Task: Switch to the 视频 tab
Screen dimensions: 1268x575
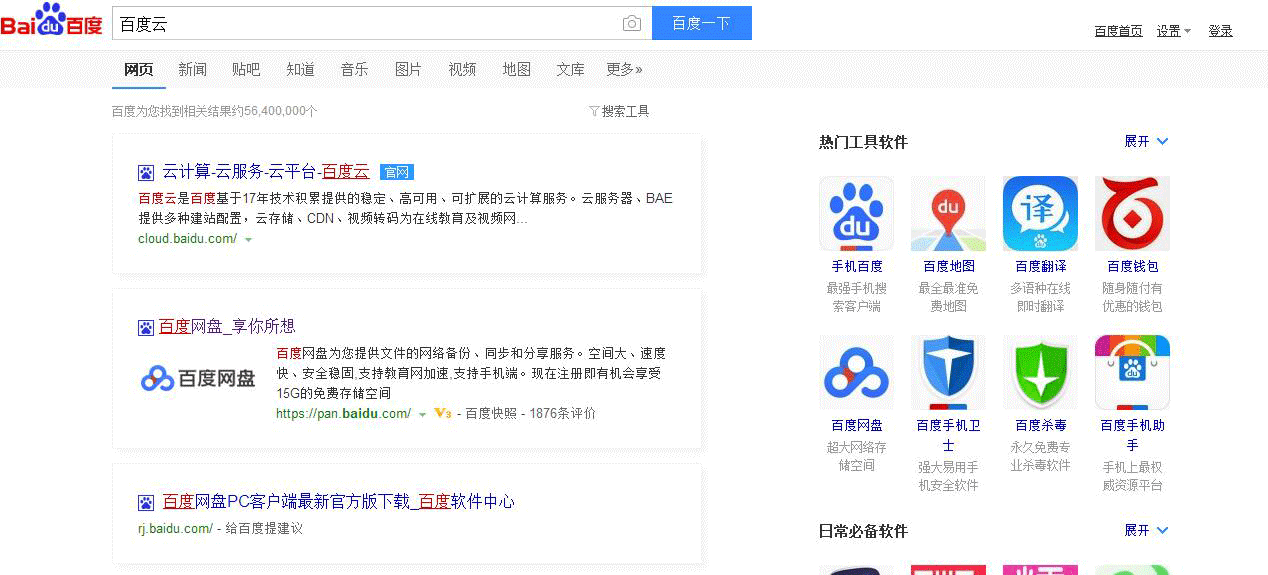Action: [462, 69]
